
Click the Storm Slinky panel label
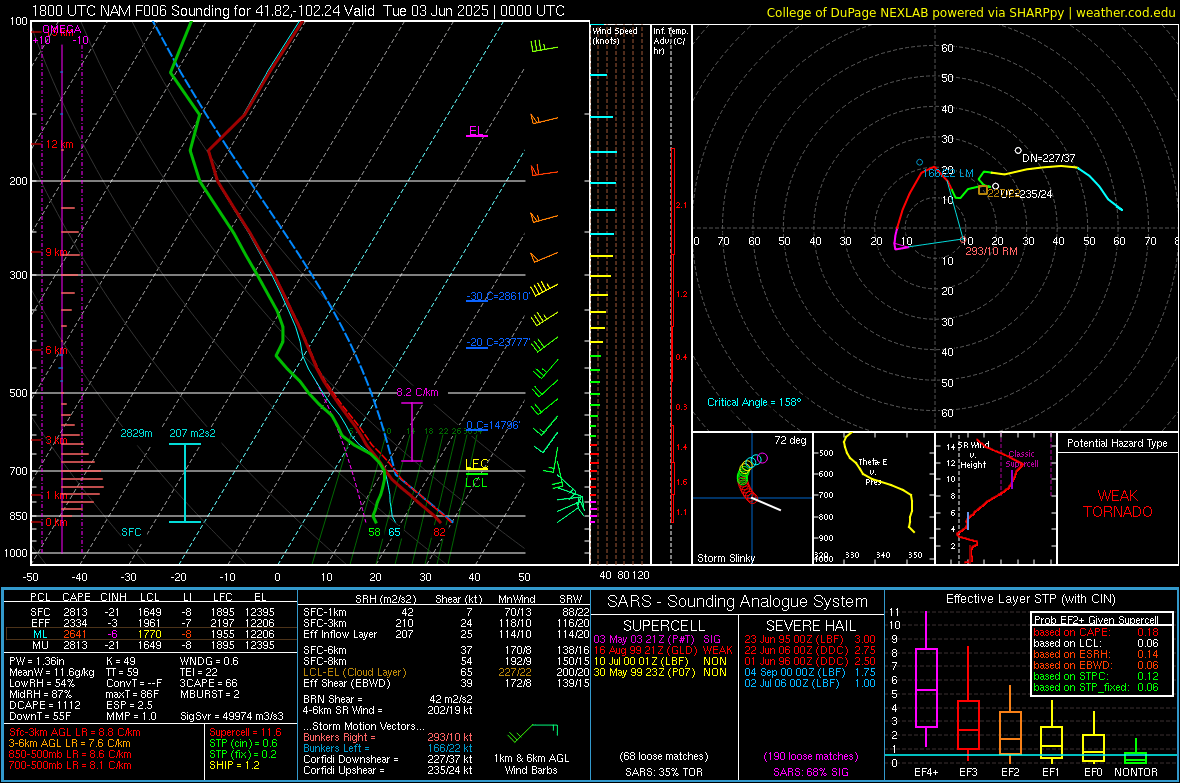pyautogui.click(x=725, y=558)
